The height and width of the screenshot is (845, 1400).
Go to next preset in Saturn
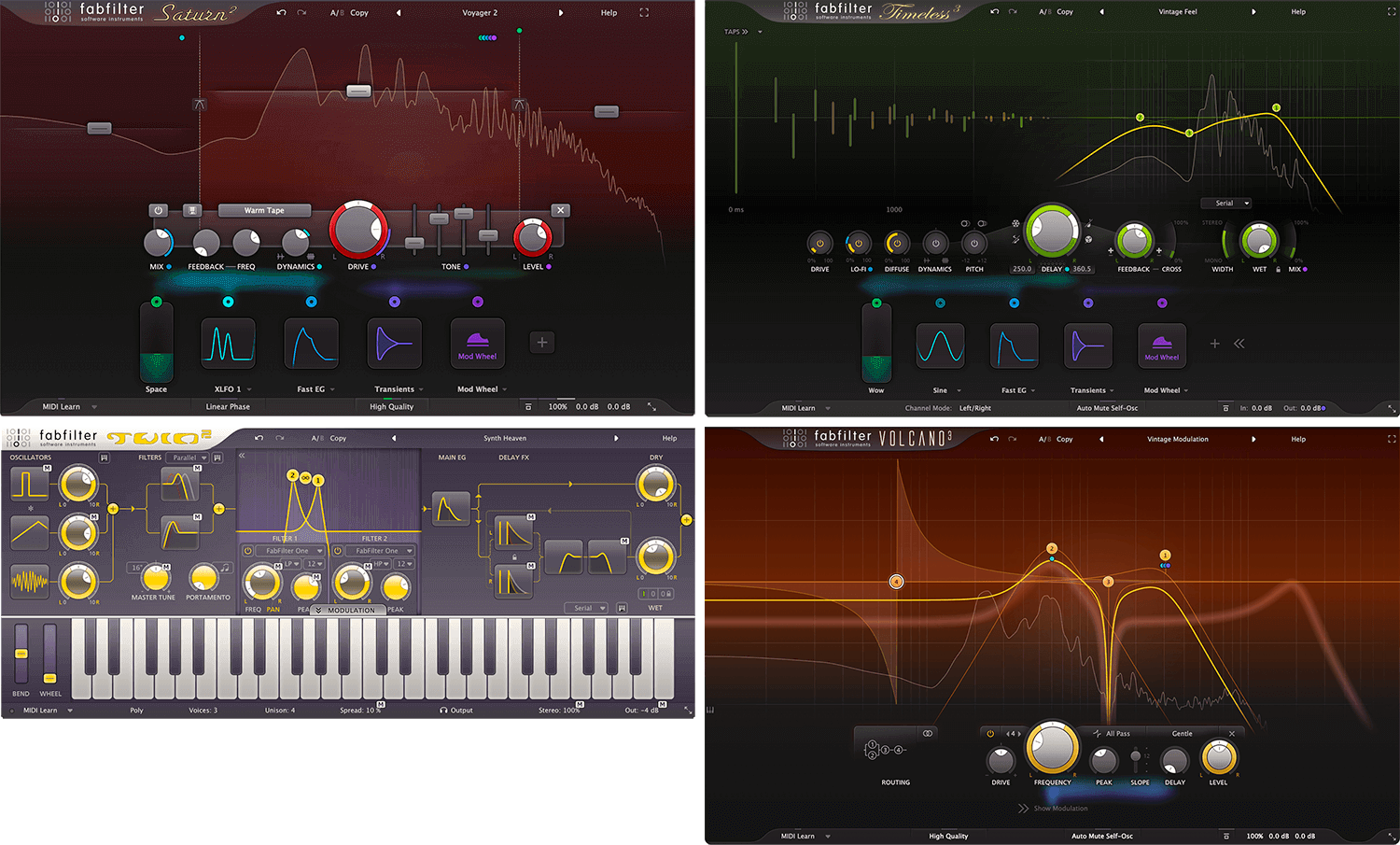click(560, 13)
